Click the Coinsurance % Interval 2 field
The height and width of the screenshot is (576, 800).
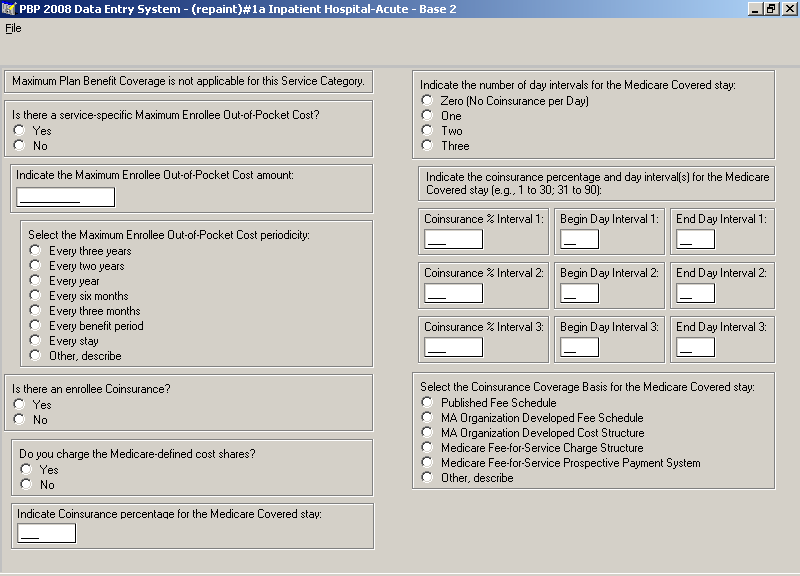click(x=454, y=293)
